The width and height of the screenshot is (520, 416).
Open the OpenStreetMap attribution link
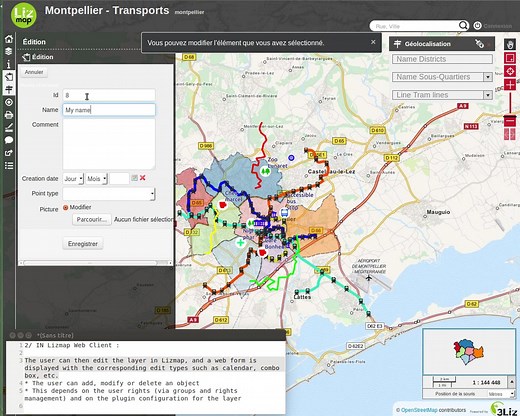(419, 410)
